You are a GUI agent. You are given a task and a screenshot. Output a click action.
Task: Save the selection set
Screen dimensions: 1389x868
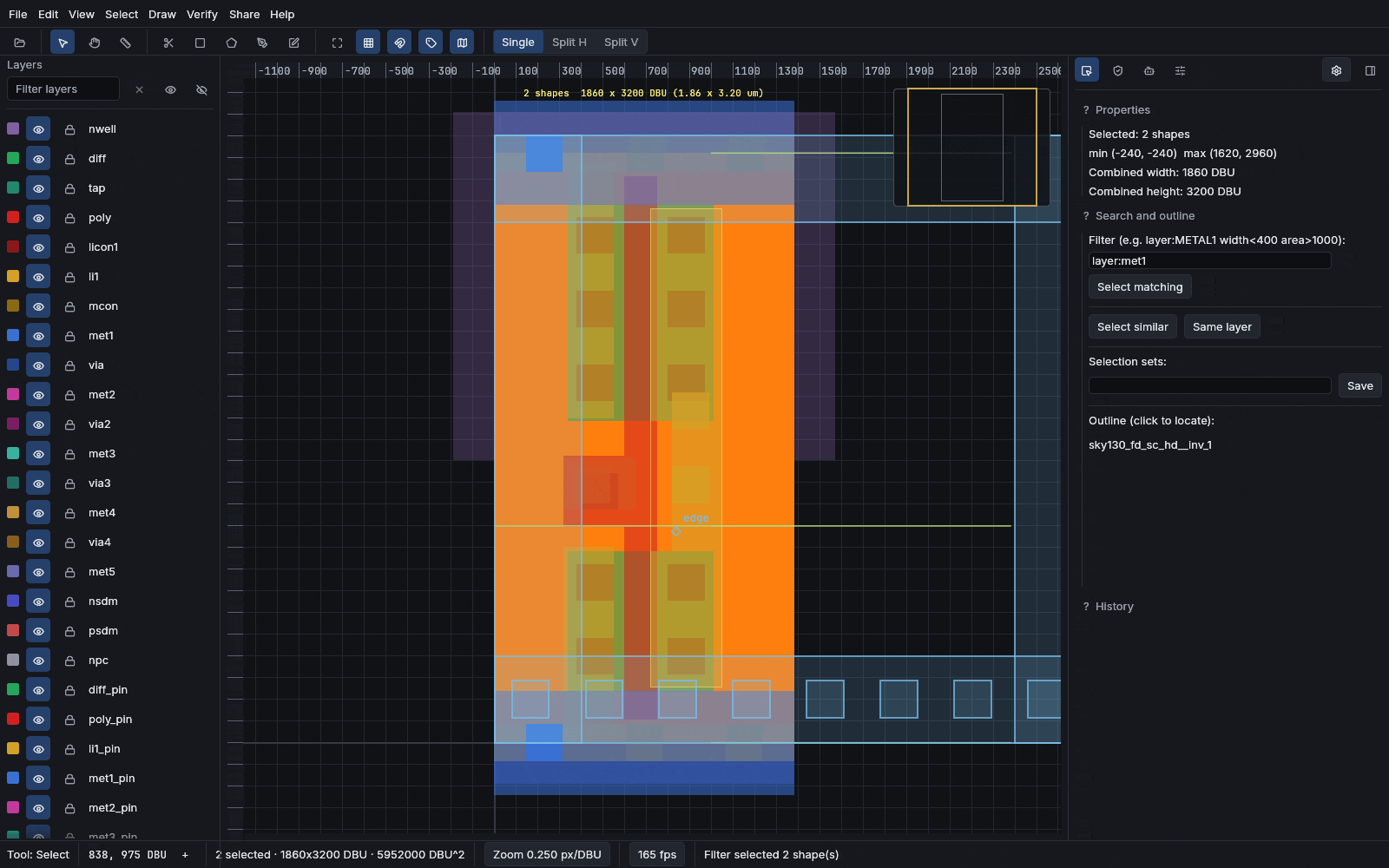tap(1360, 386)
